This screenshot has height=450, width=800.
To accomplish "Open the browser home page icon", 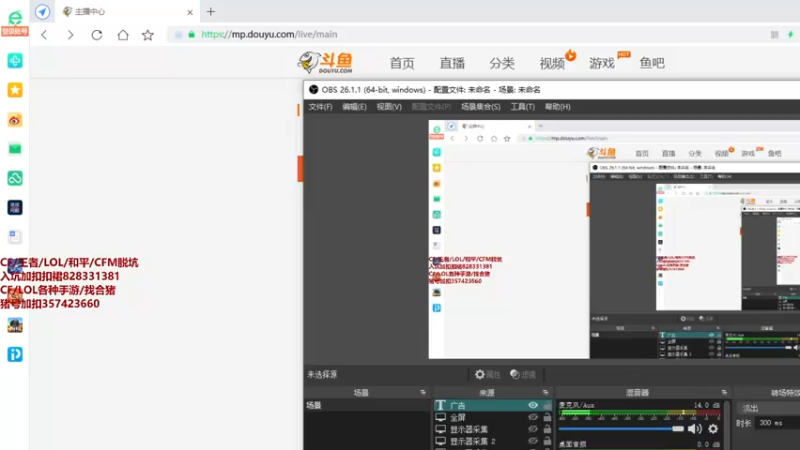I will coord(123,35).
